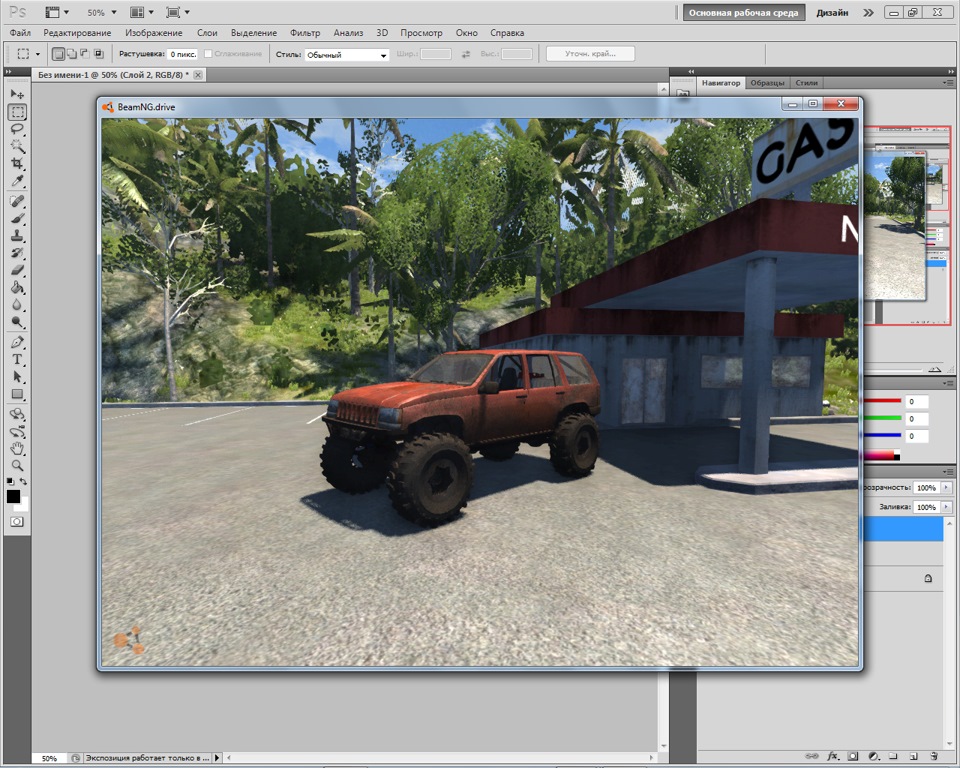The height and width of the screenshot is (768, 960).
Task: Open the Arrange Documents dropdown
Action: (x=142, y=12)
